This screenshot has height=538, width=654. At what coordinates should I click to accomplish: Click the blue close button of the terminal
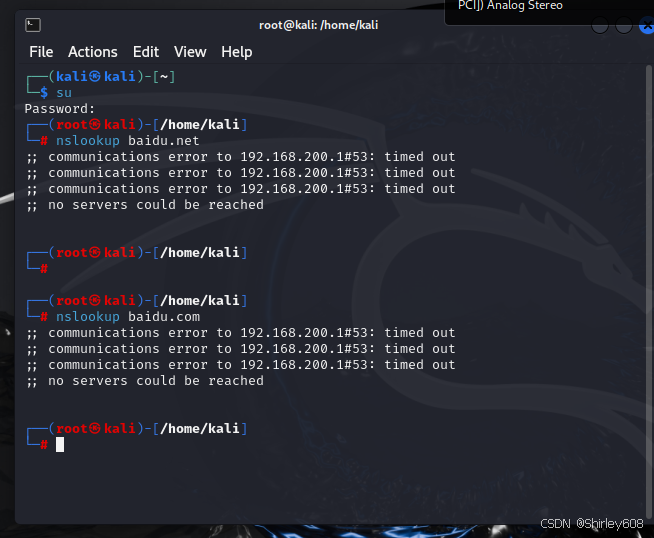646,26
